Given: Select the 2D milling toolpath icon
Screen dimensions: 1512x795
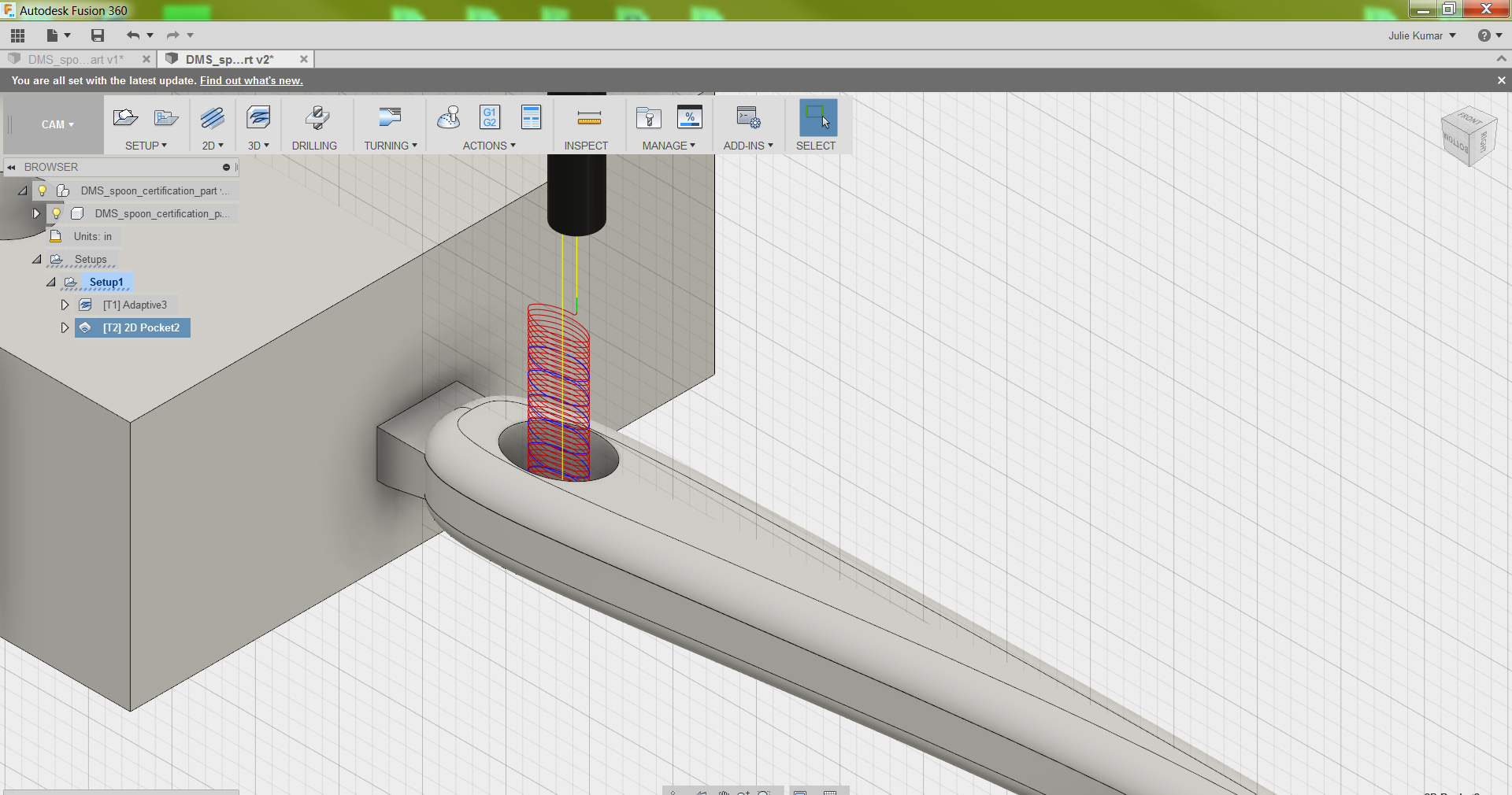Looking at the screenshot, I should click(213, 118).
